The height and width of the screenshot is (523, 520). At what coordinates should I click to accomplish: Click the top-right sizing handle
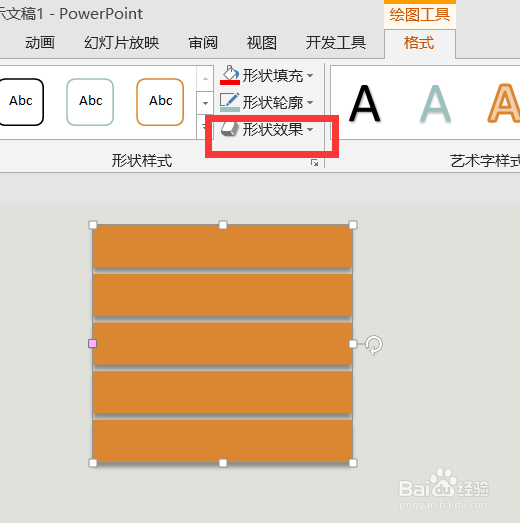pos(353,225)
